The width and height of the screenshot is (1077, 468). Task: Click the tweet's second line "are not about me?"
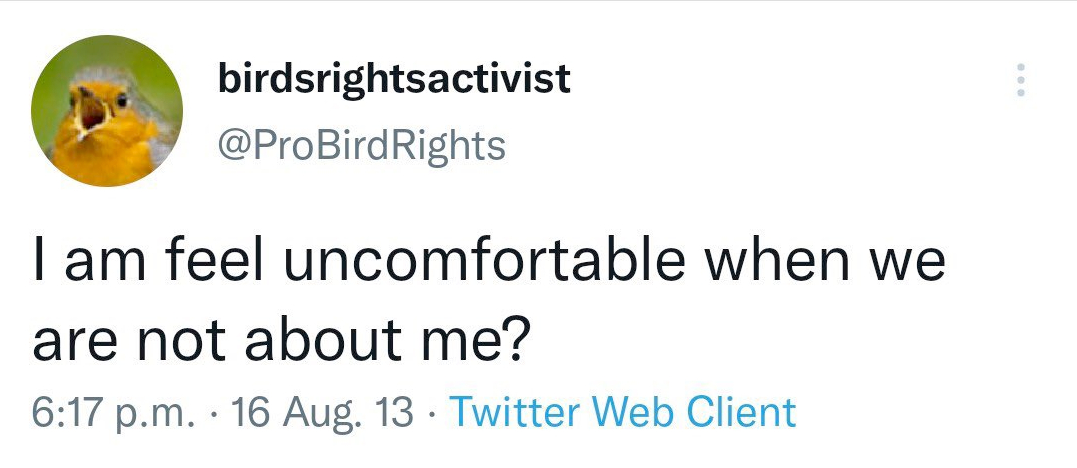coord(282,342)
